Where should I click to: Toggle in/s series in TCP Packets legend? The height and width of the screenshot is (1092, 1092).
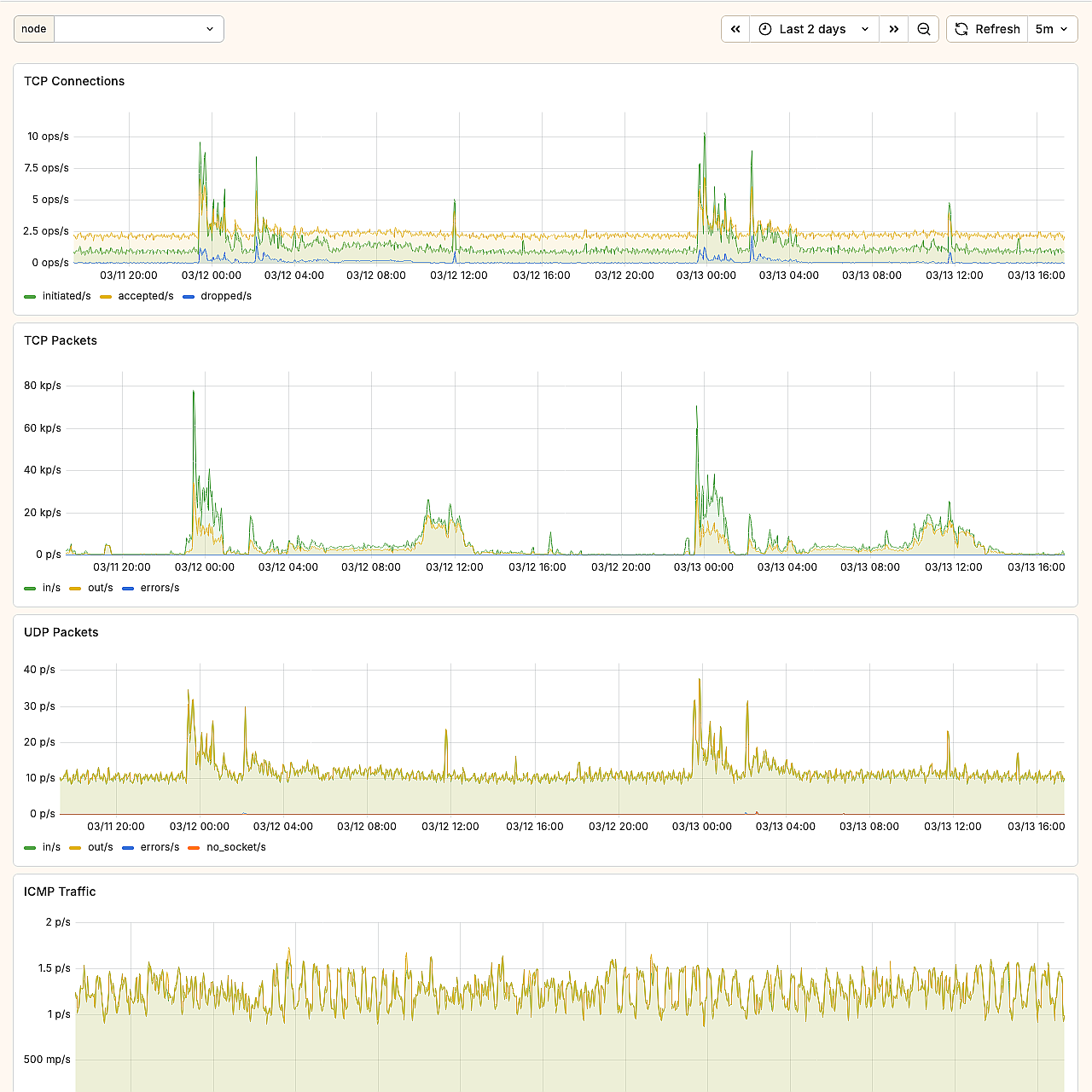point(51,588)
